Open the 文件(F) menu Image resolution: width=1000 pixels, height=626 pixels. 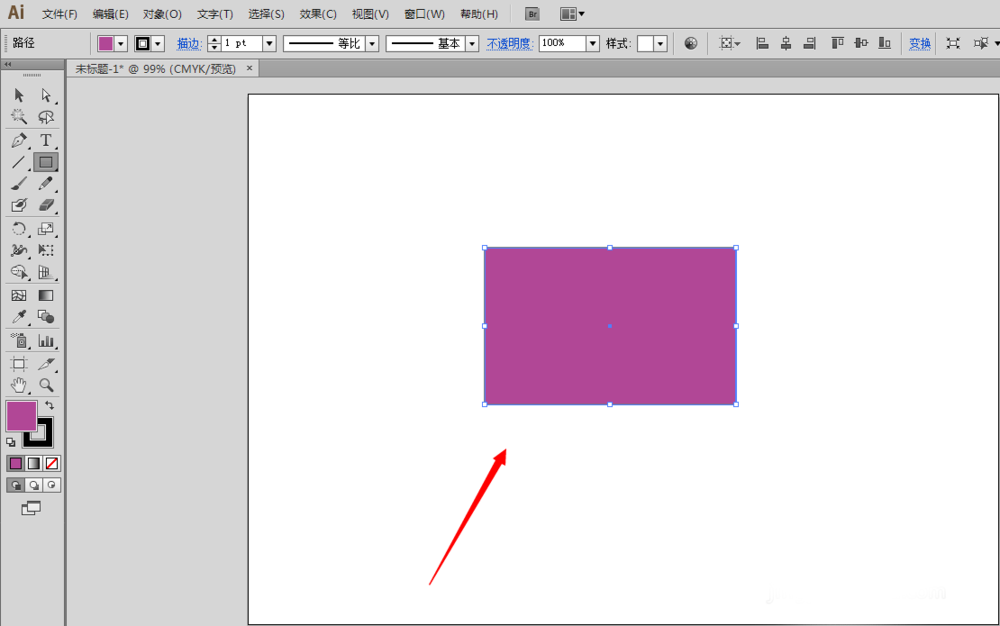coord(58,13)
